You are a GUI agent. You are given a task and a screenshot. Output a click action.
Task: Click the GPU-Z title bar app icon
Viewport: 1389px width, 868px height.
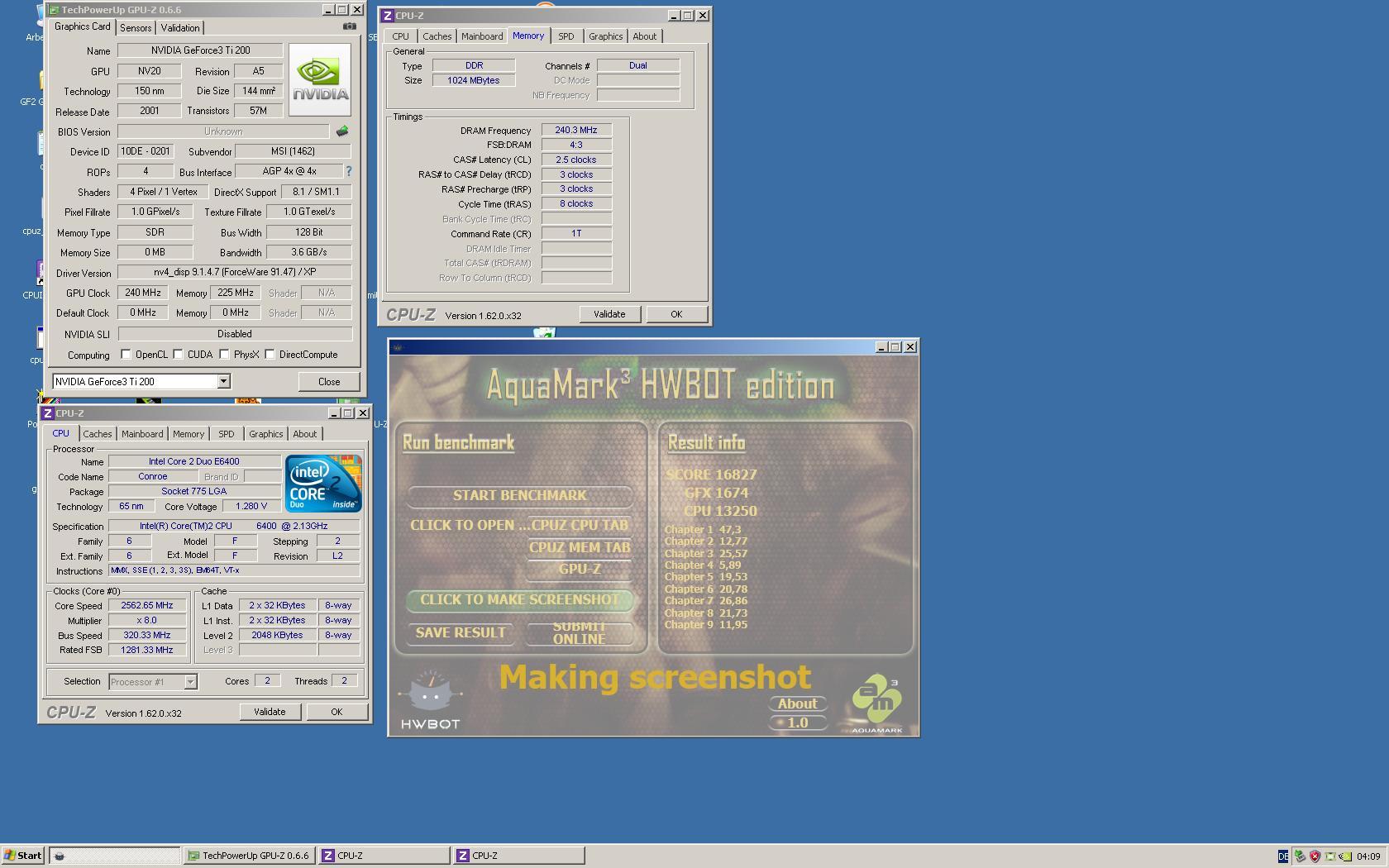coord(54,10)
